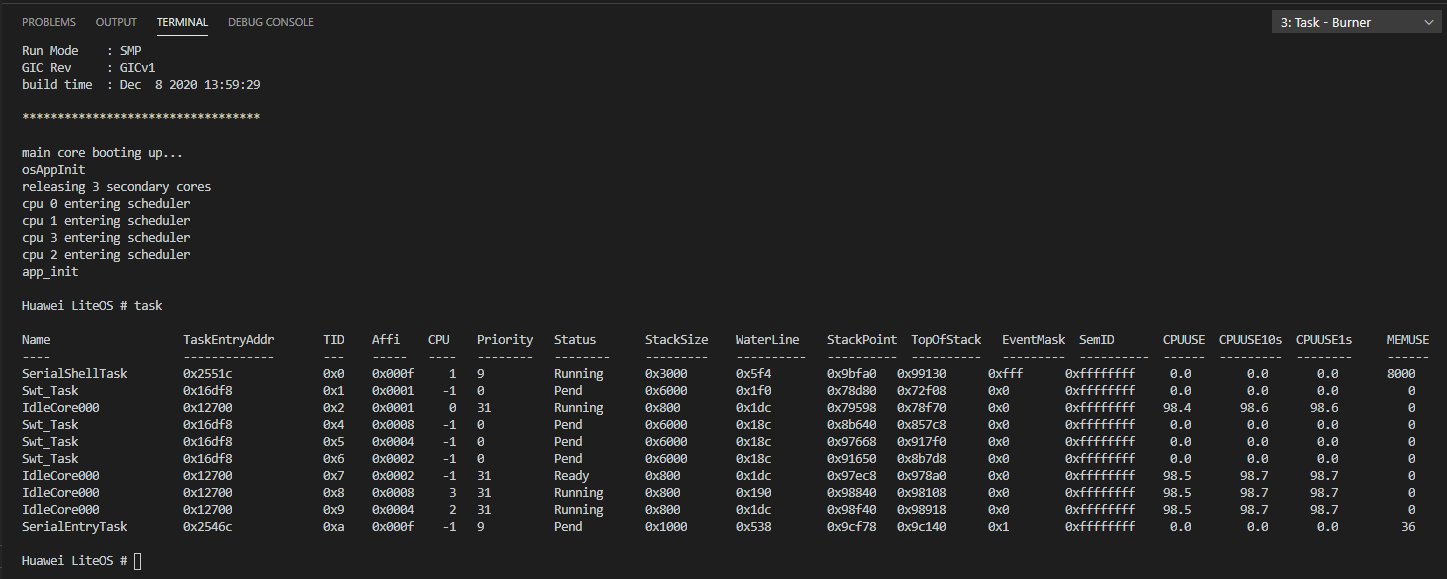
Task: Click the StackSize column header
Action: point(676,340)
